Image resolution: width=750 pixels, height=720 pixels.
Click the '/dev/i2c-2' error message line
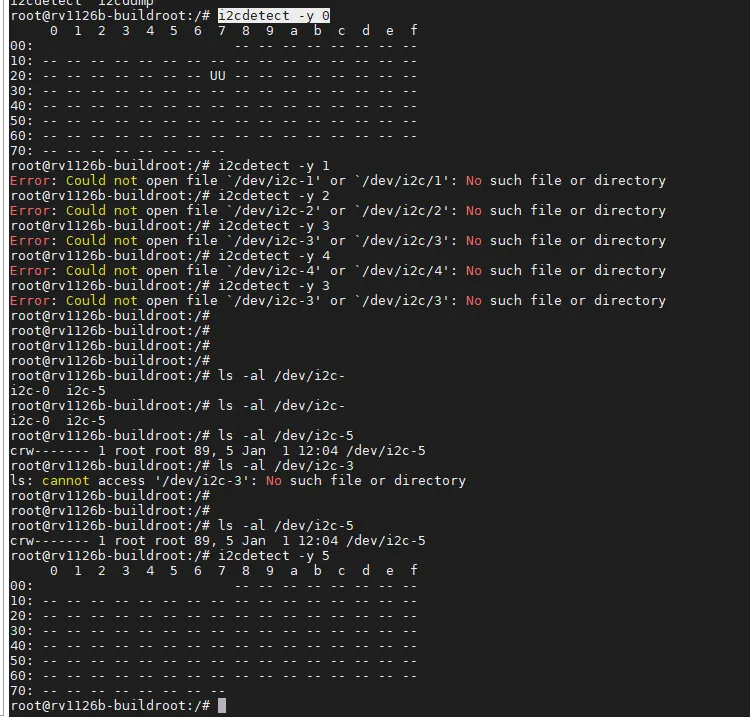click(338, 210)
